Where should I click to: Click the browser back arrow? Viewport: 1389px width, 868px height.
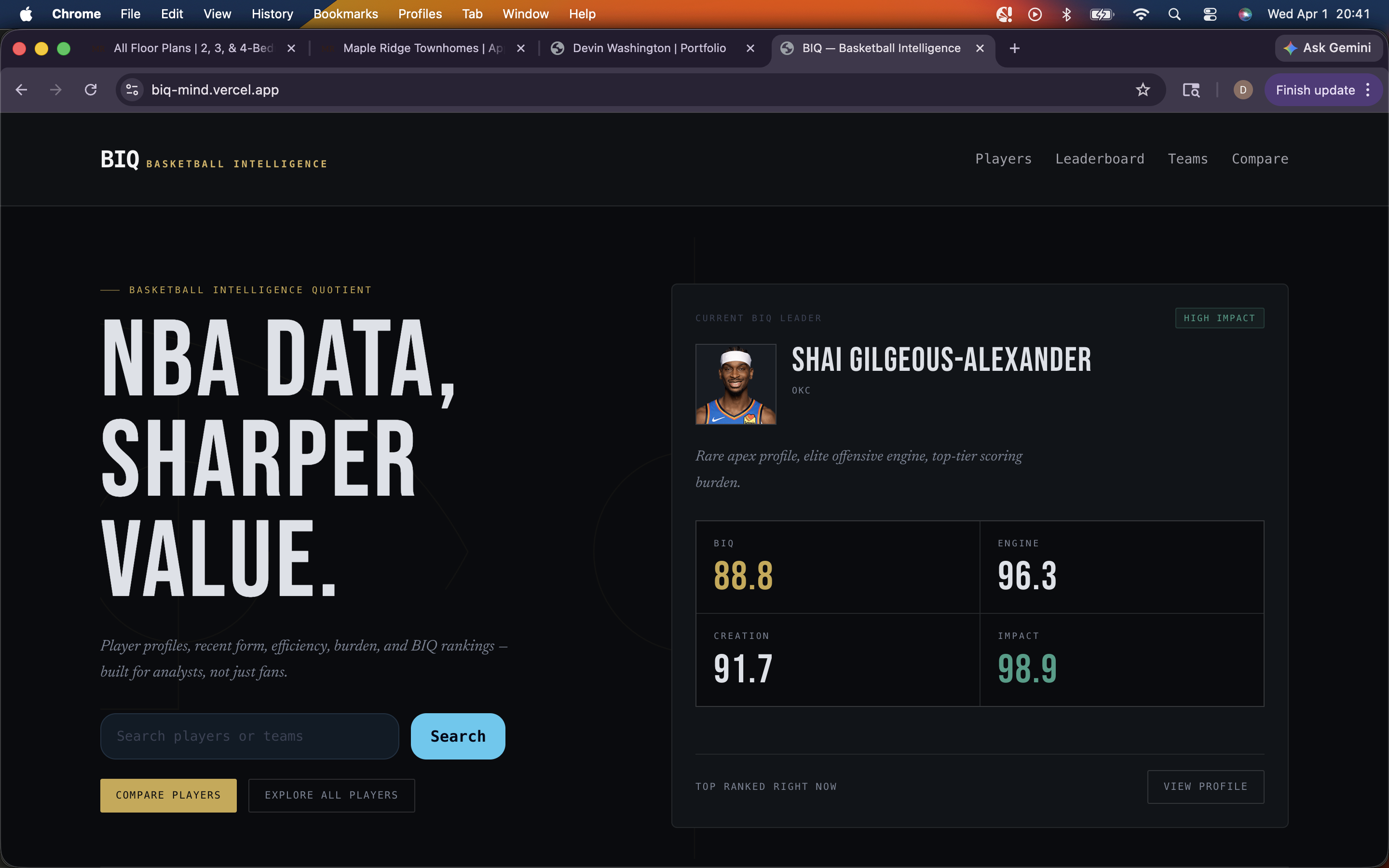pyautogui.click(x=22, y=90)
